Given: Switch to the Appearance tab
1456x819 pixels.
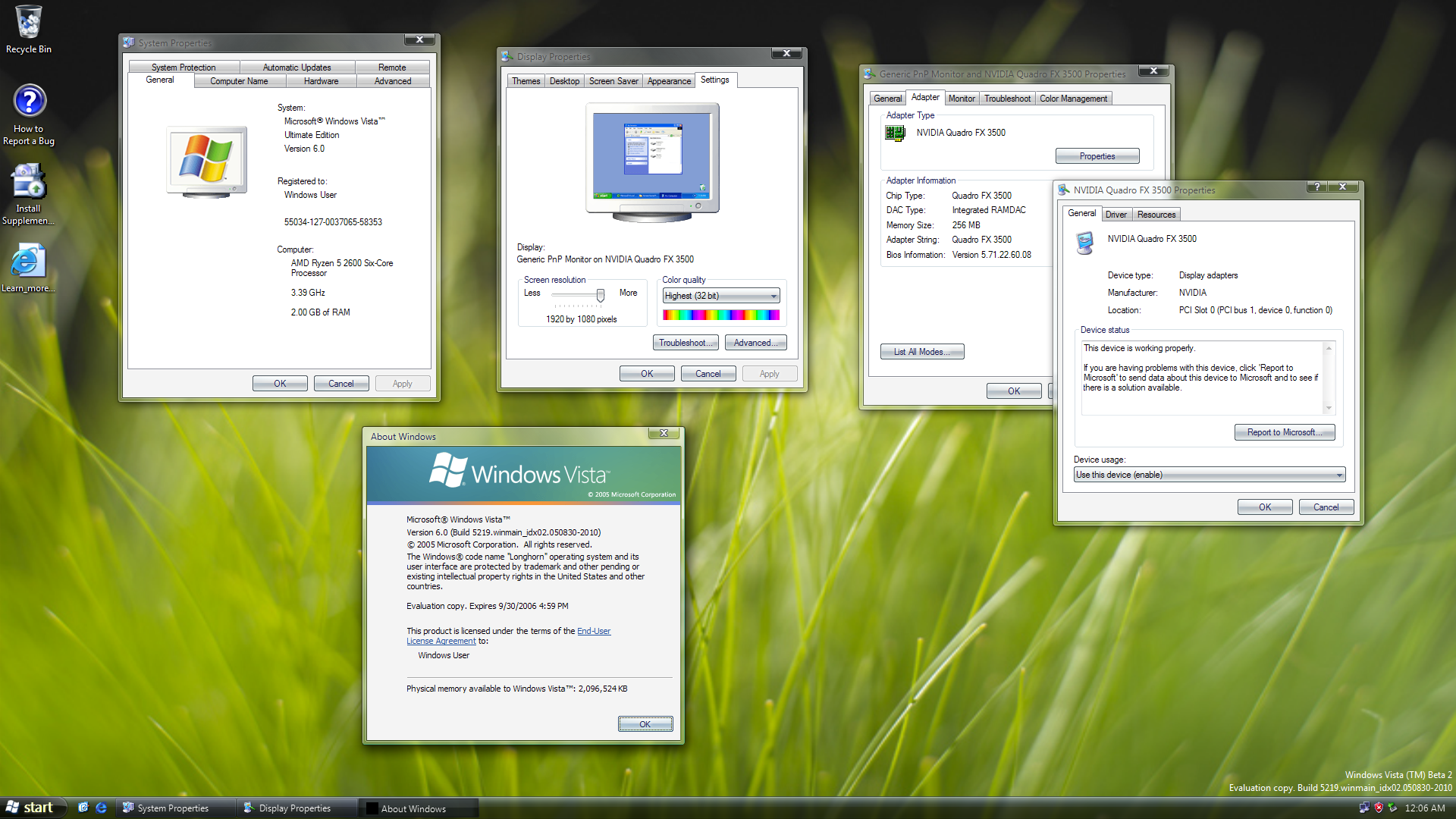Looking at the screenshot, I should [x=669, y=81].
